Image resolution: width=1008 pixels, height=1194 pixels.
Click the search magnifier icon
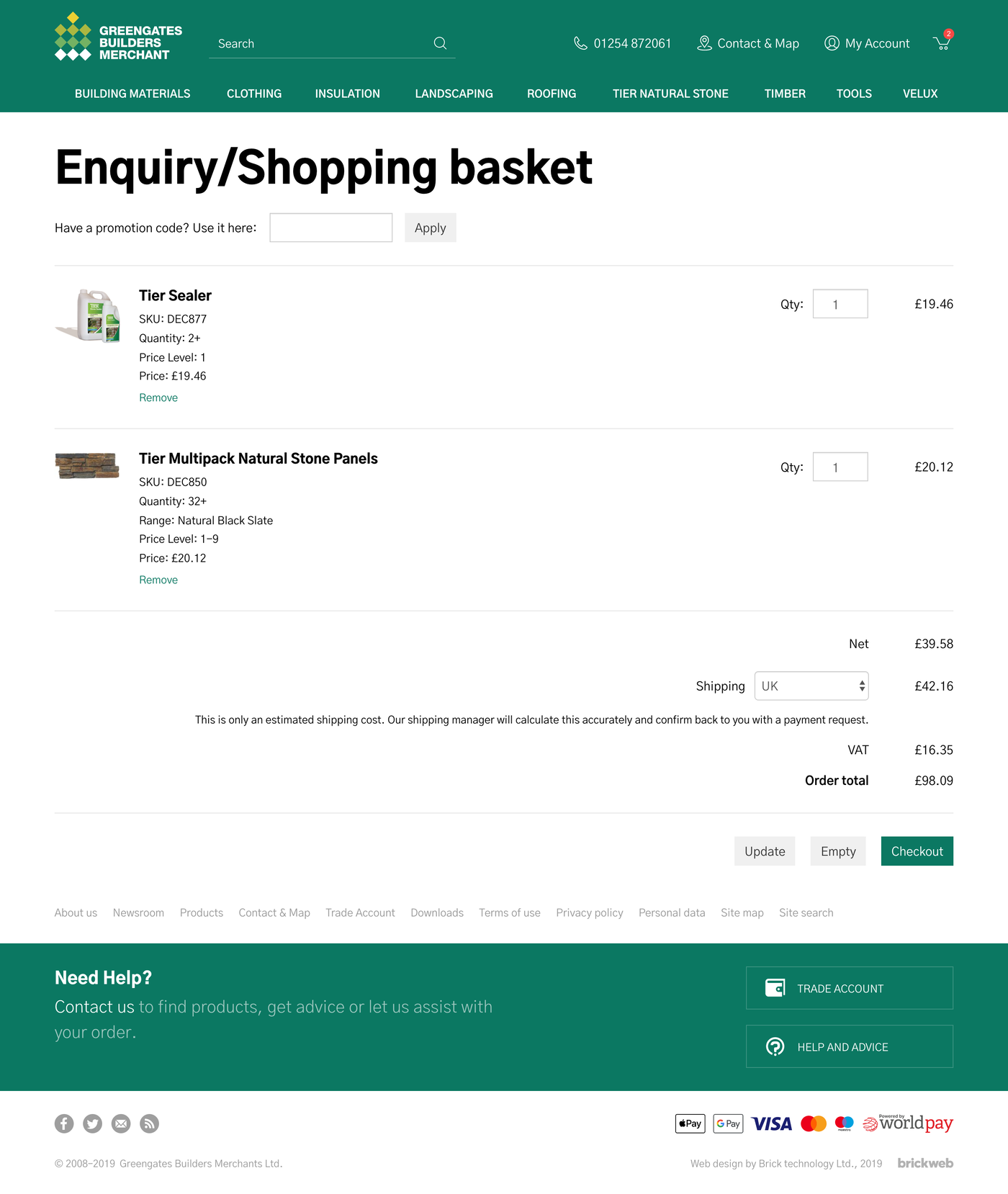440,43
